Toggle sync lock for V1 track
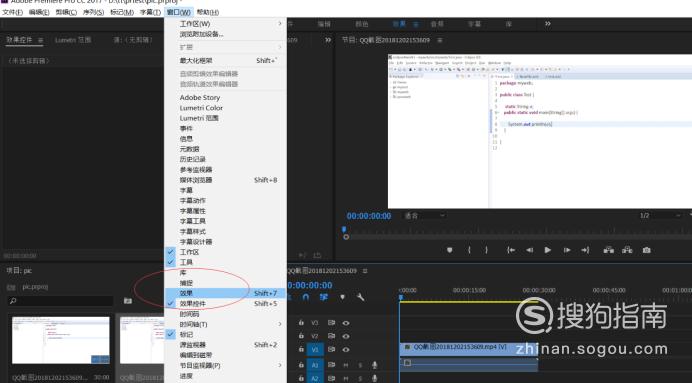 click(x=331, y=349)
